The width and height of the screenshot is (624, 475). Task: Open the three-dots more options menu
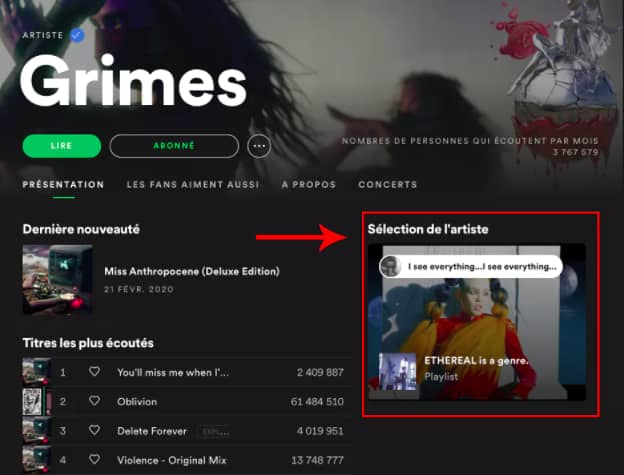(x=259, y=146)
